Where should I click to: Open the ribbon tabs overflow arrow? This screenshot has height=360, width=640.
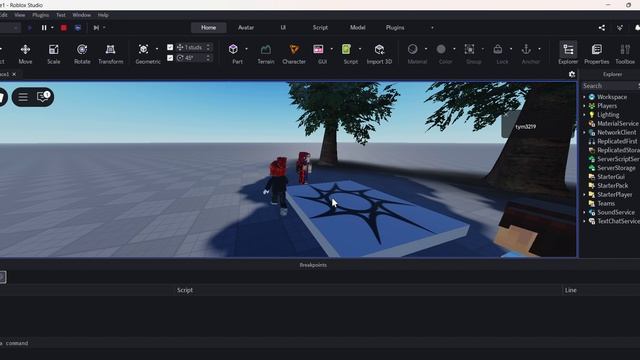[432, 28]
